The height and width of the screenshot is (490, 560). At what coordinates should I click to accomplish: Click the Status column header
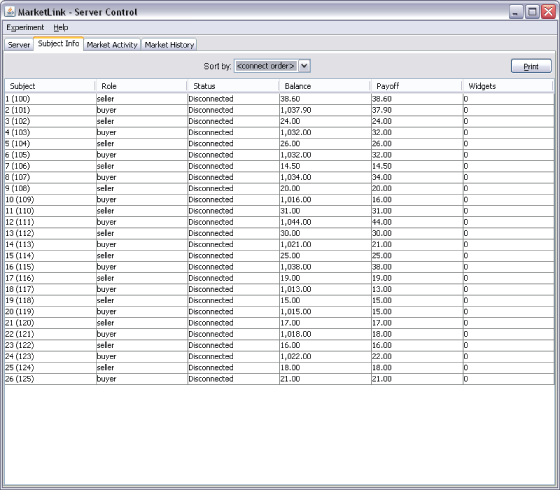coord(233,86)
